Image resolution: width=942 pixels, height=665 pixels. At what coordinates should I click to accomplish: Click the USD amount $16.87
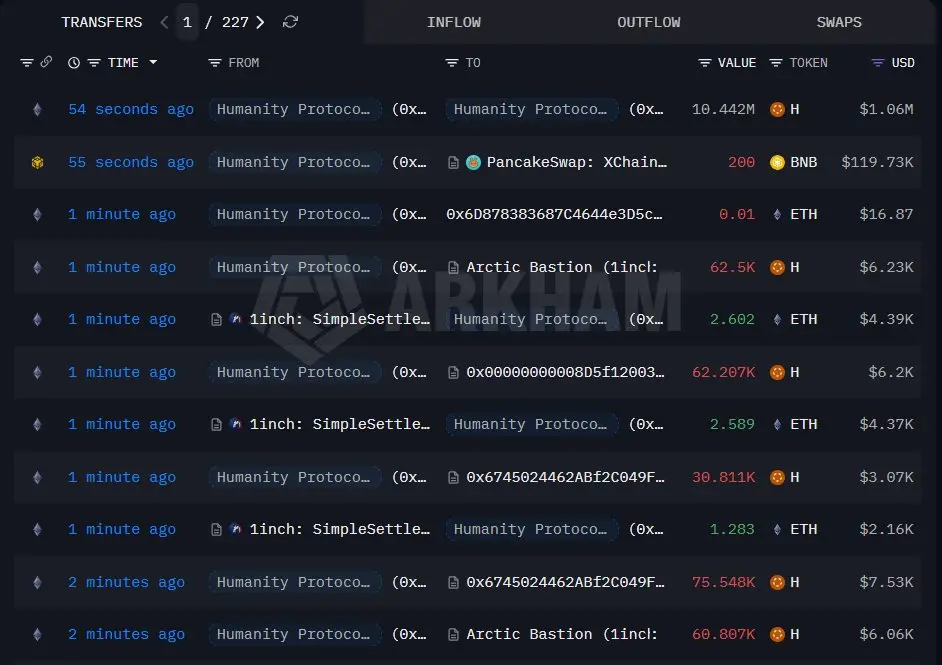pos(886,214)
